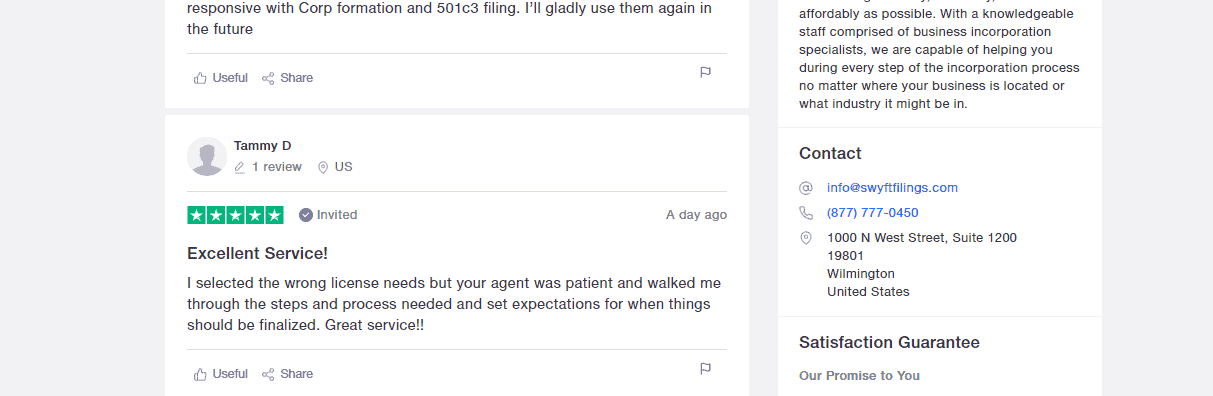Click the "A day ago" review date

(697, 215)
